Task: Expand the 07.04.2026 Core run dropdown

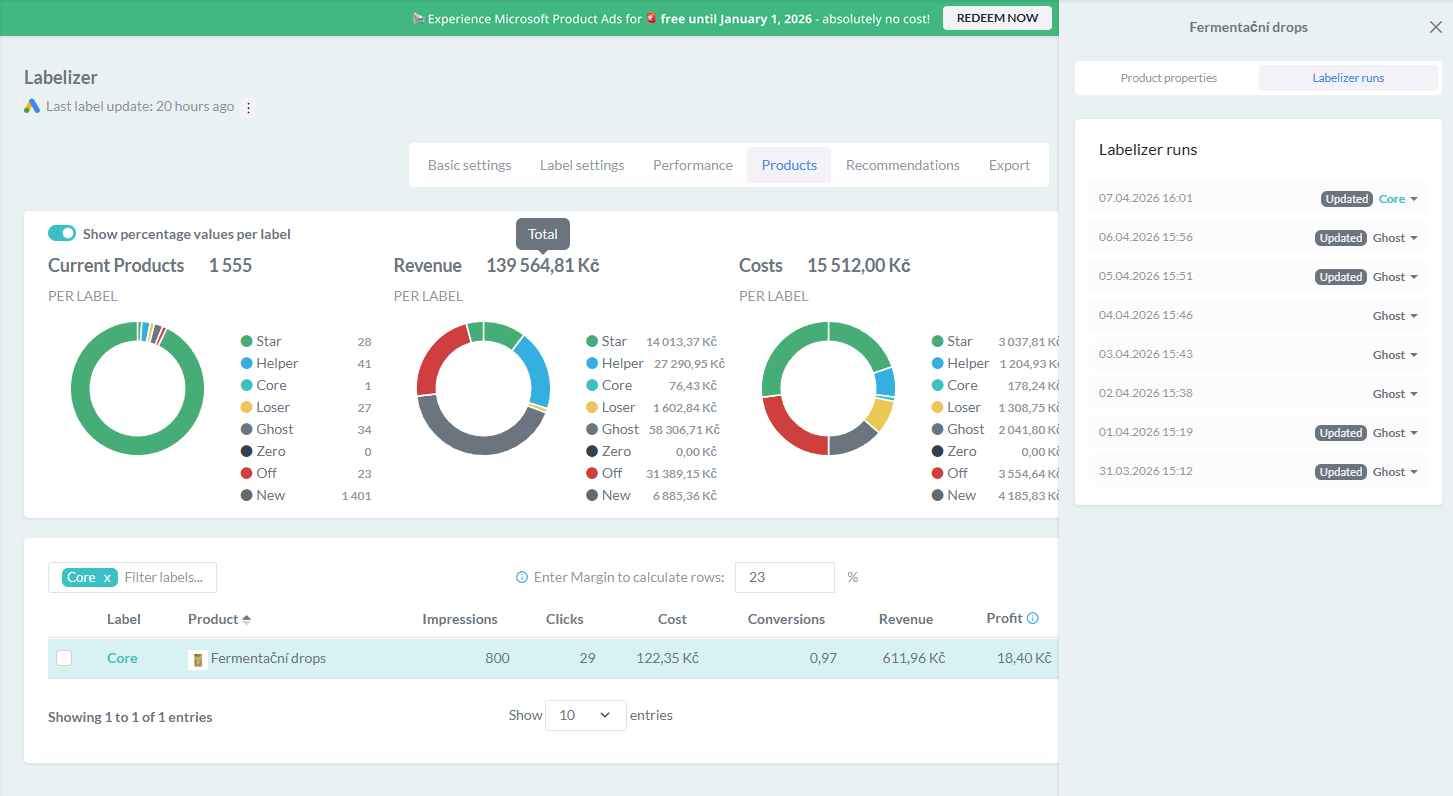Action: point(1414,199)
